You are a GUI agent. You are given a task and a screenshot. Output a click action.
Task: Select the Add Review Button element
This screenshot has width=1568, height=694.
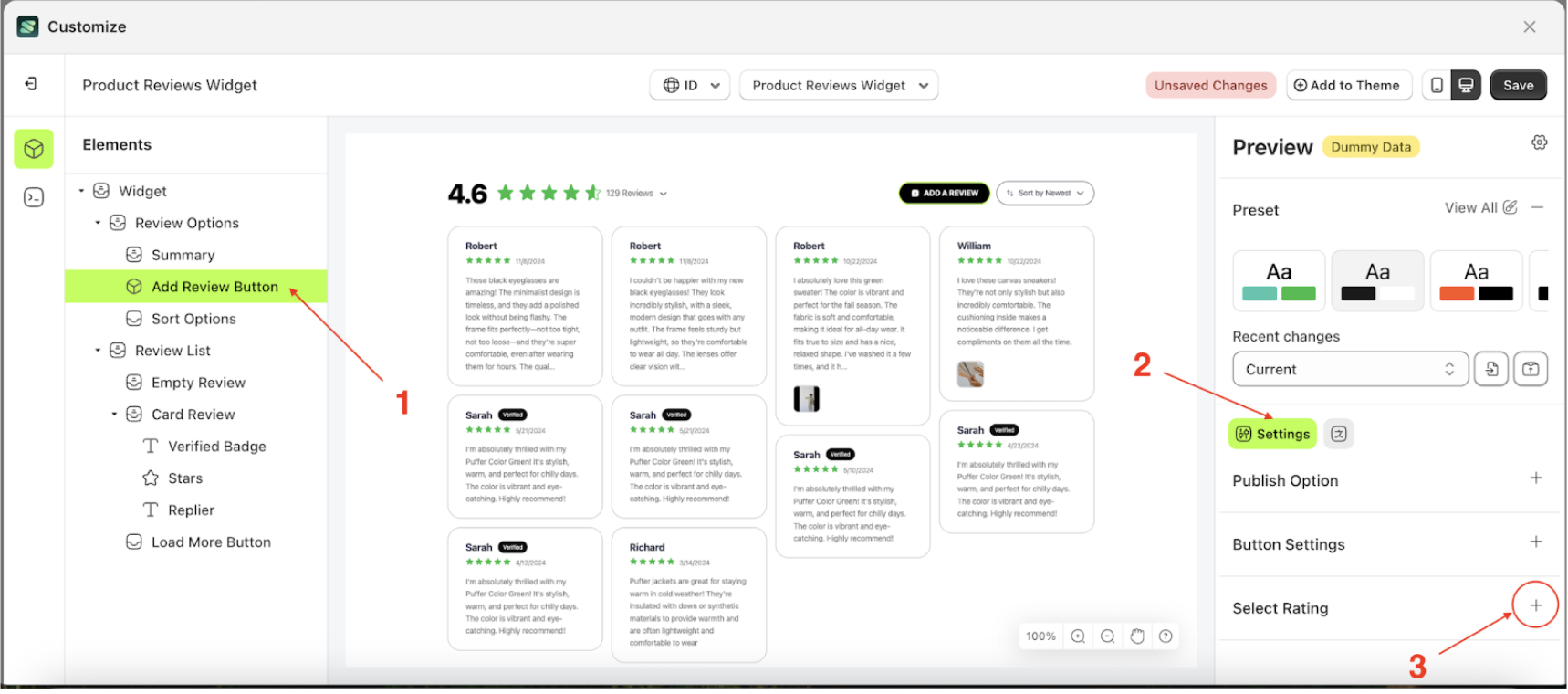pos(195,287)
